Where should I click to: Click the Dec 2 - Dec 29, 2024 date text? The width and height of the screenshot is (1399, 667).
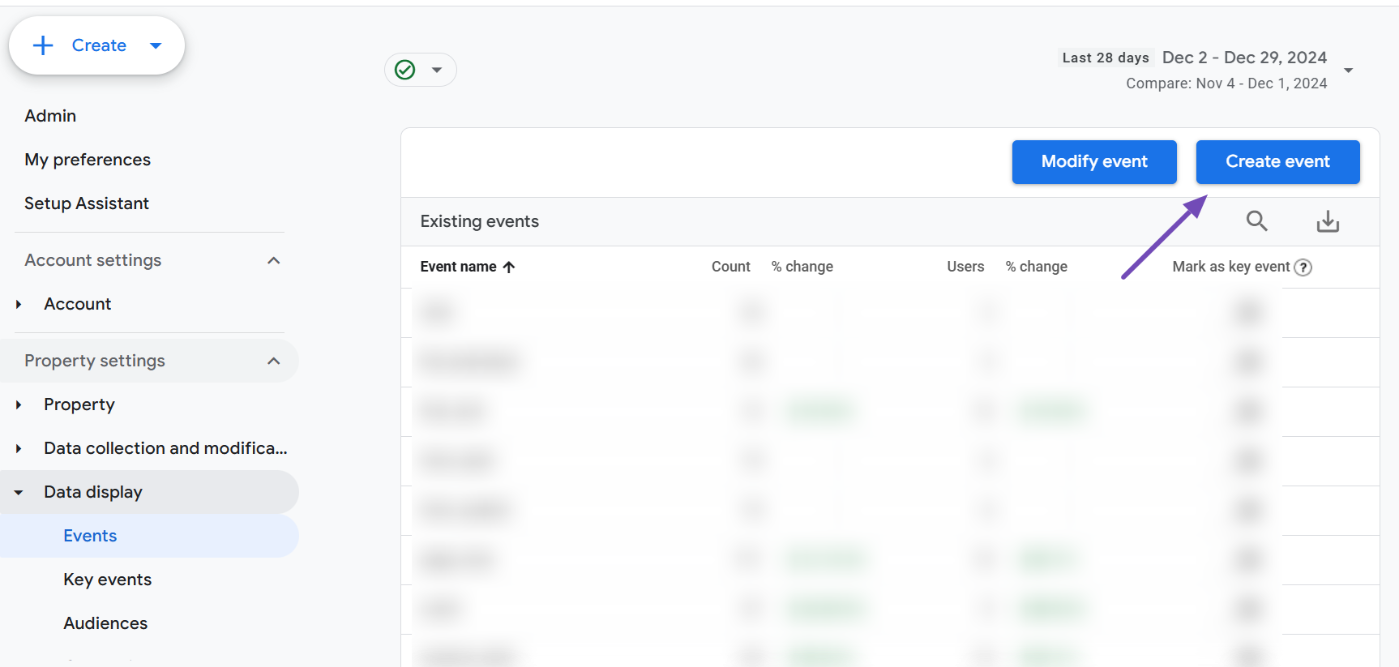click(1243, 57)
